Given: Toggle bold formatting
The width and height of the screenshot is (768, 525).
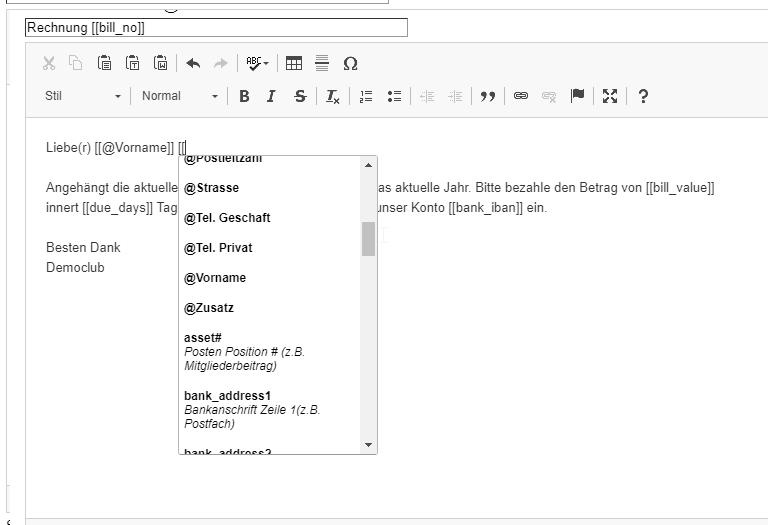Looking at the screenshot, I should [244, 96].
